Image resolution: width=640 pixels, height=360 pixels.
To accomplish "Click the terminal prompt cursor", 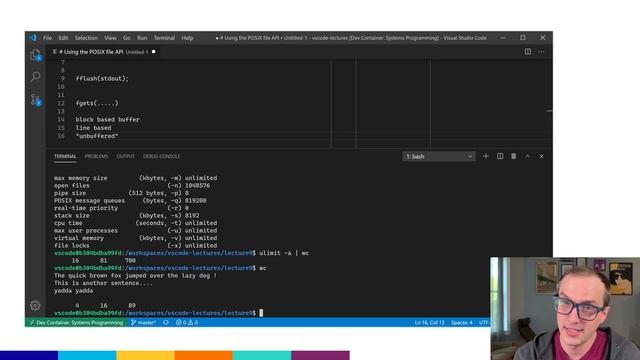I will point(261,313).
